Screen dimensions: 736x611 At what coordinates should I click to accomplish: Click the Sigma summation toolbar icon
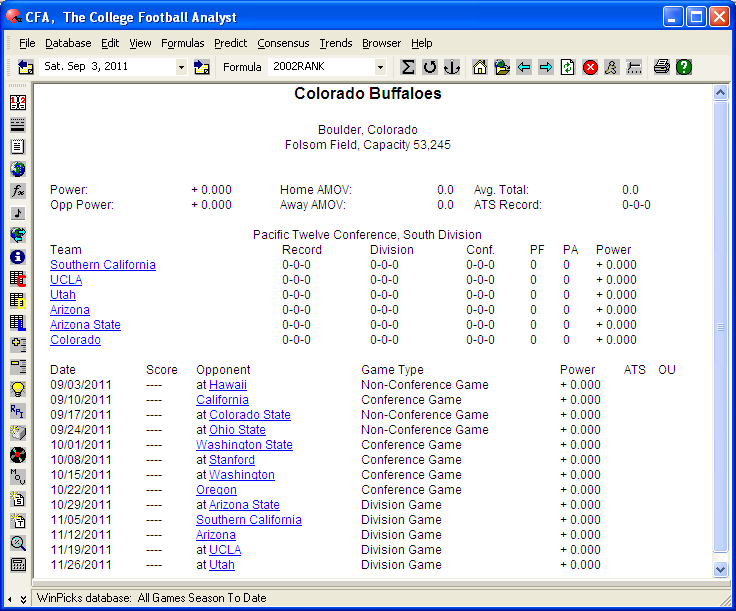[x=407, y=67]
